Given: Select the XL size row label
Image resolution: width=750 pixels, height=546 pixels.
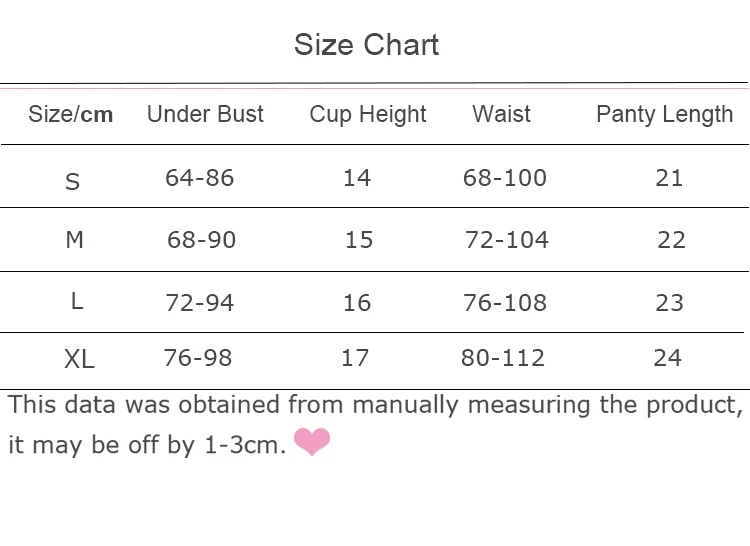Looking at the screenshot, I should [79, 359].
